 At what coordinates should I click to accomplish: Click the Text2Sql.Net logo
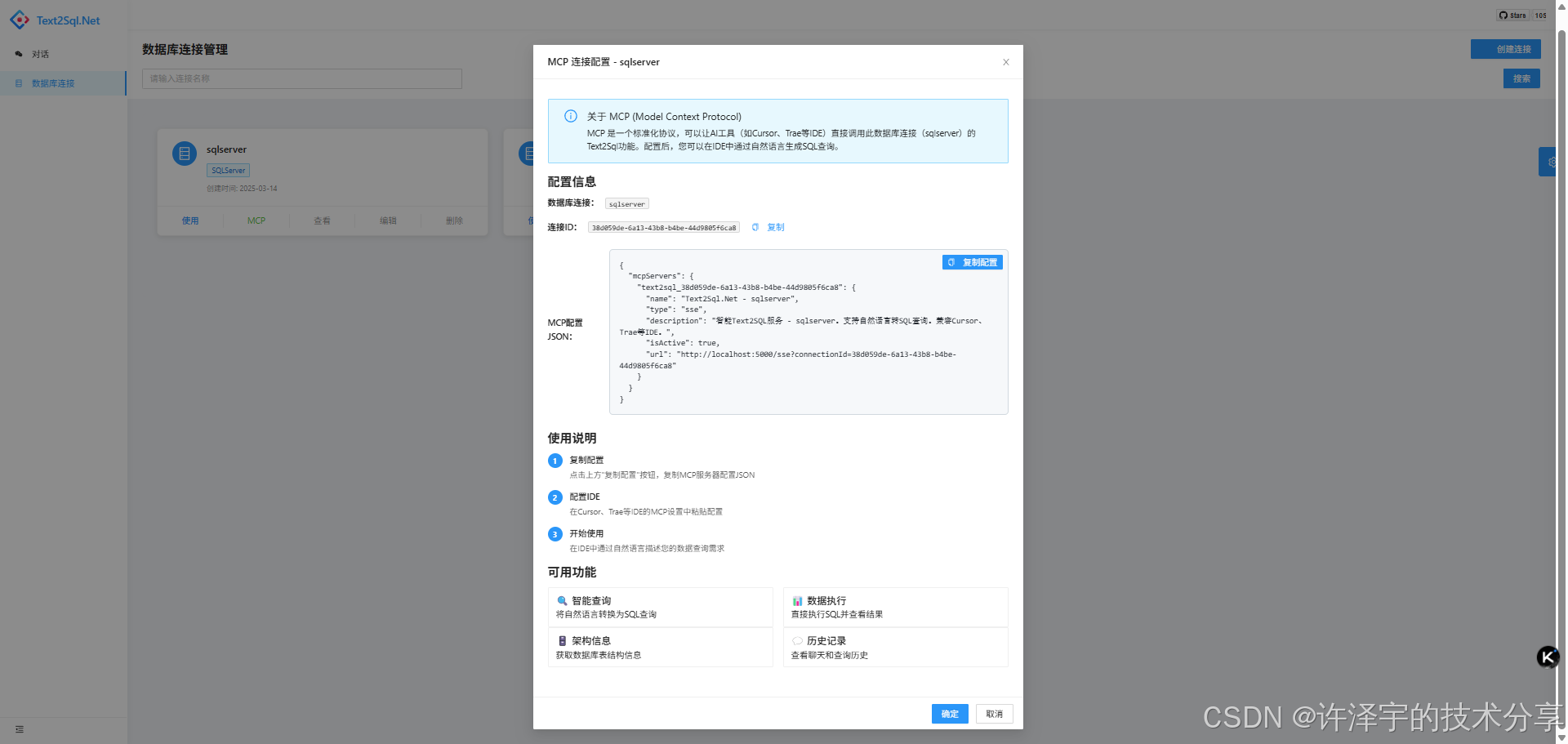tap(55, 20)
